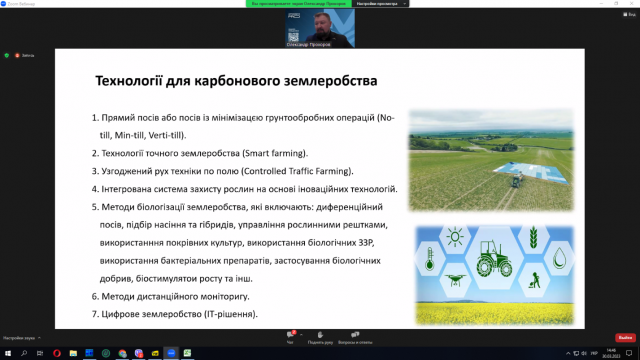Open audio settings menu at bottom left

click(x=22, y=338)
